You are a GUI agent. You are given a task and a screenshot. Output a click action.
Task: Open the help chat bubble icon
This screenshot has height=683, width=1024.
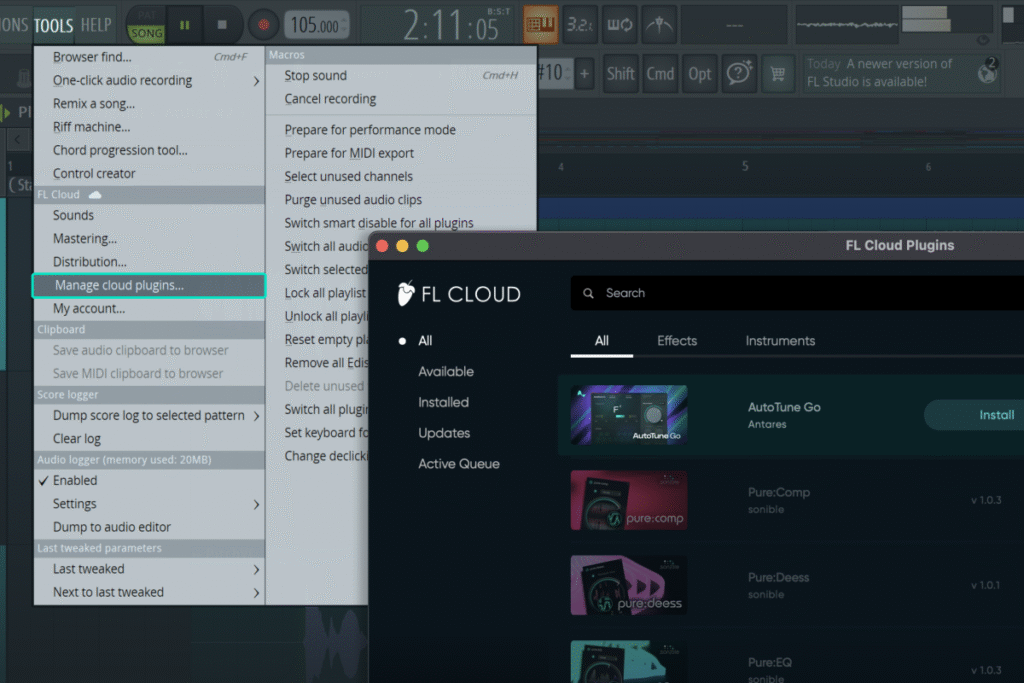[x=739, y=73]
